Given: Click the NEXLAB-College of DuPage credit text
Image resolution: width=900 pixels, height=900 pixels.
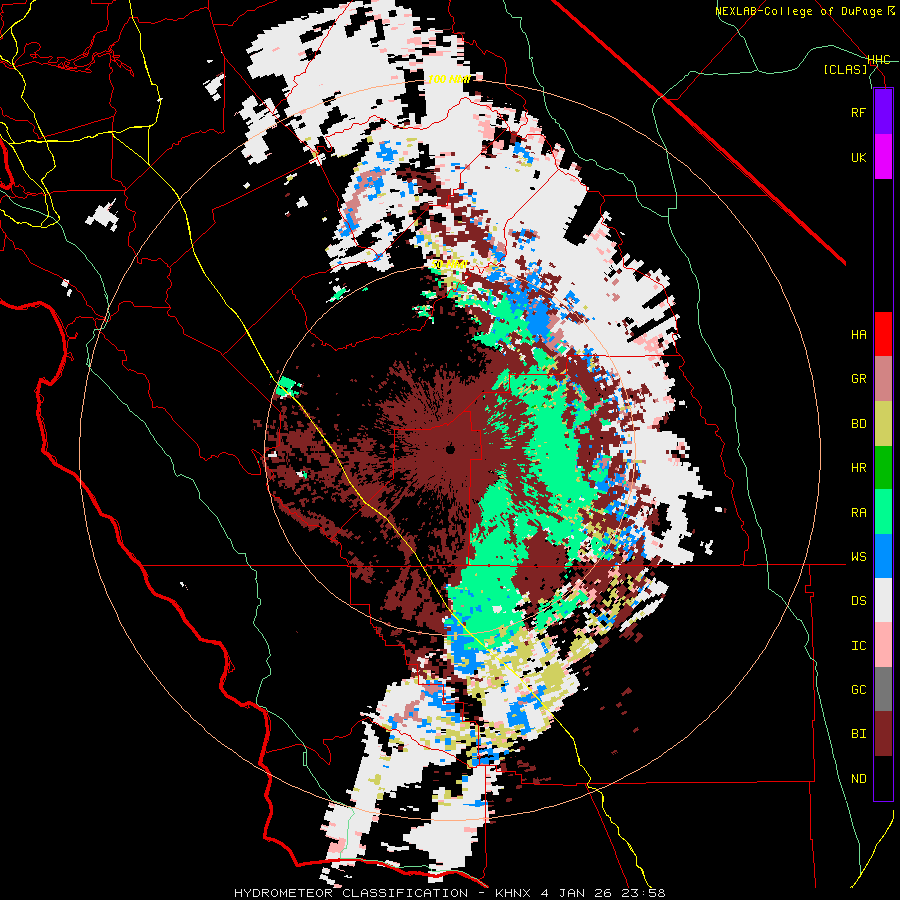Looking at the screenshot, I should click(x=804, y=11).
